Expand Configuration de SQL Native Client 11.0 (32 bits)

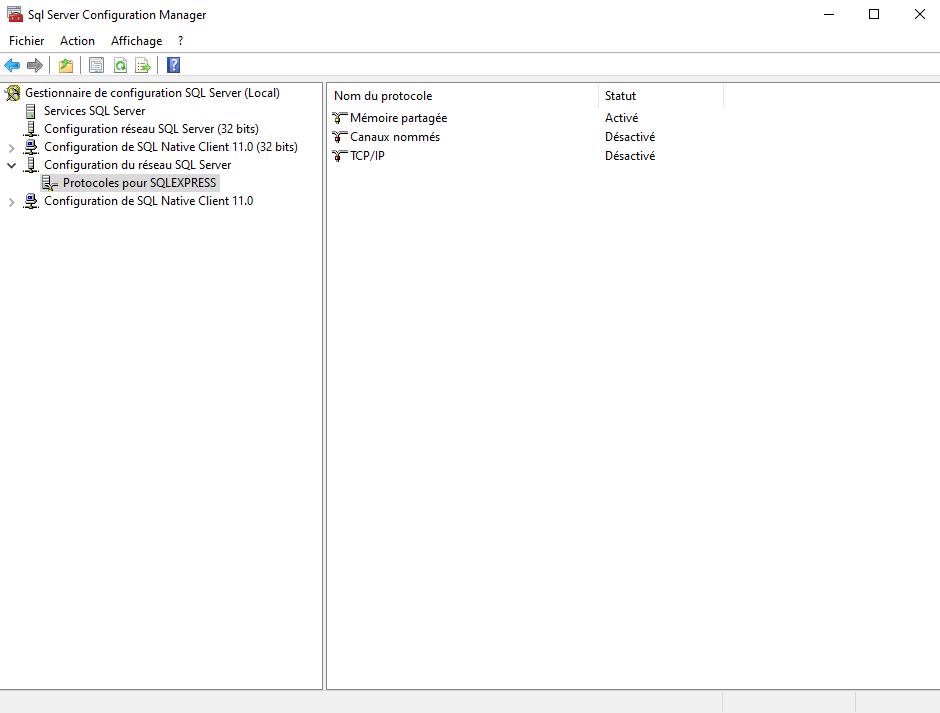[12, 148]
